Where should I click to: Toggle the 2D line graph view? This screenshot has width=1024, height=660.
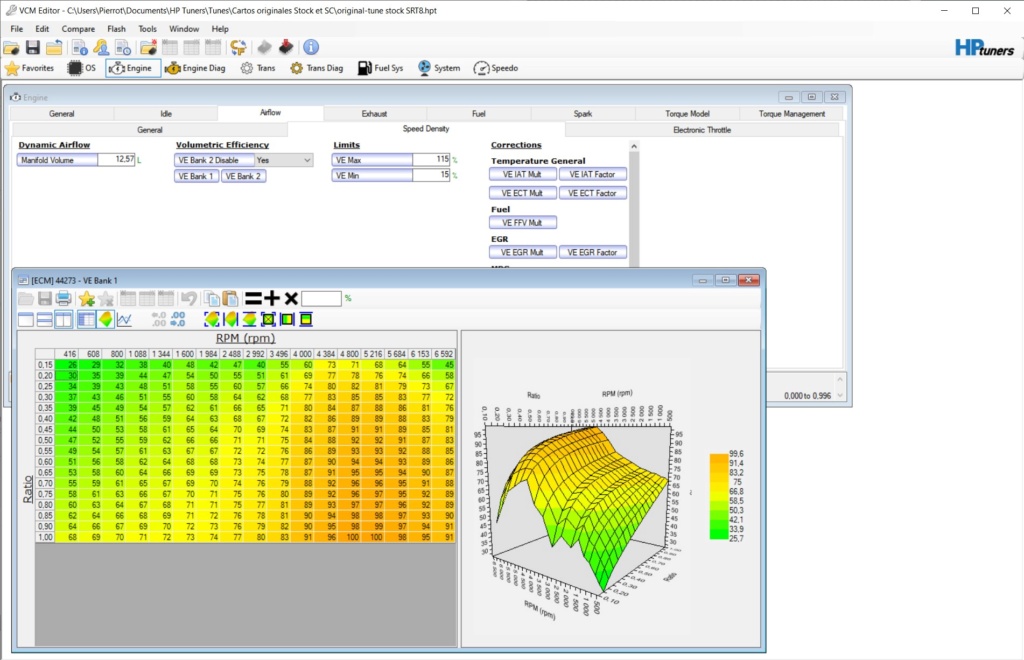[124, 319]
